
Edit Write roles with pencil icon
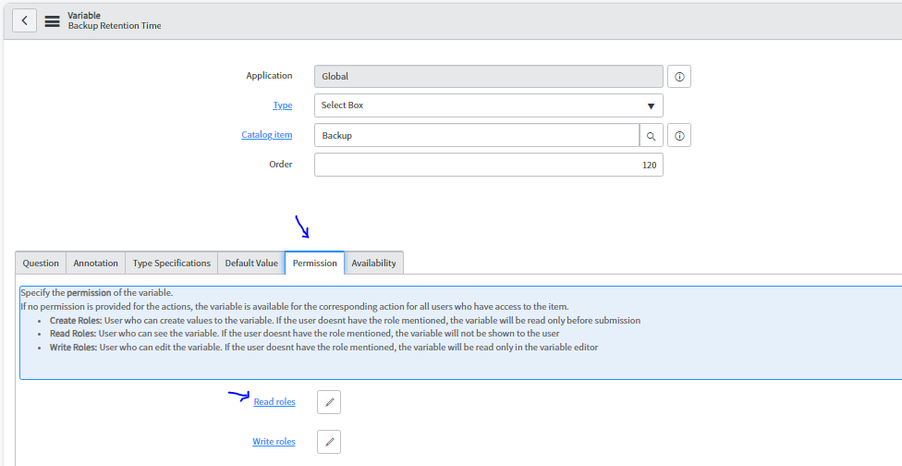pyautogui.click(x=329, y=441)
